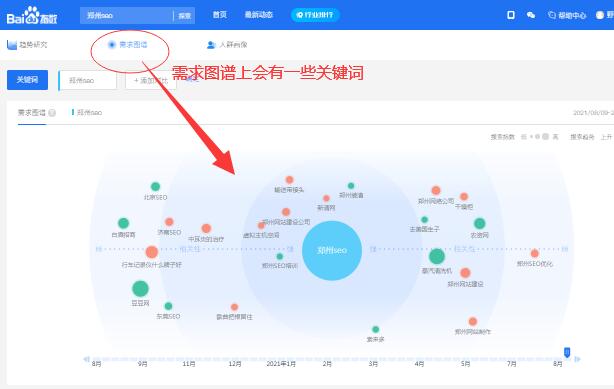Click the Baidu Index logo
Viewport: 614px width, 389px height.
[x=32, y=16]
